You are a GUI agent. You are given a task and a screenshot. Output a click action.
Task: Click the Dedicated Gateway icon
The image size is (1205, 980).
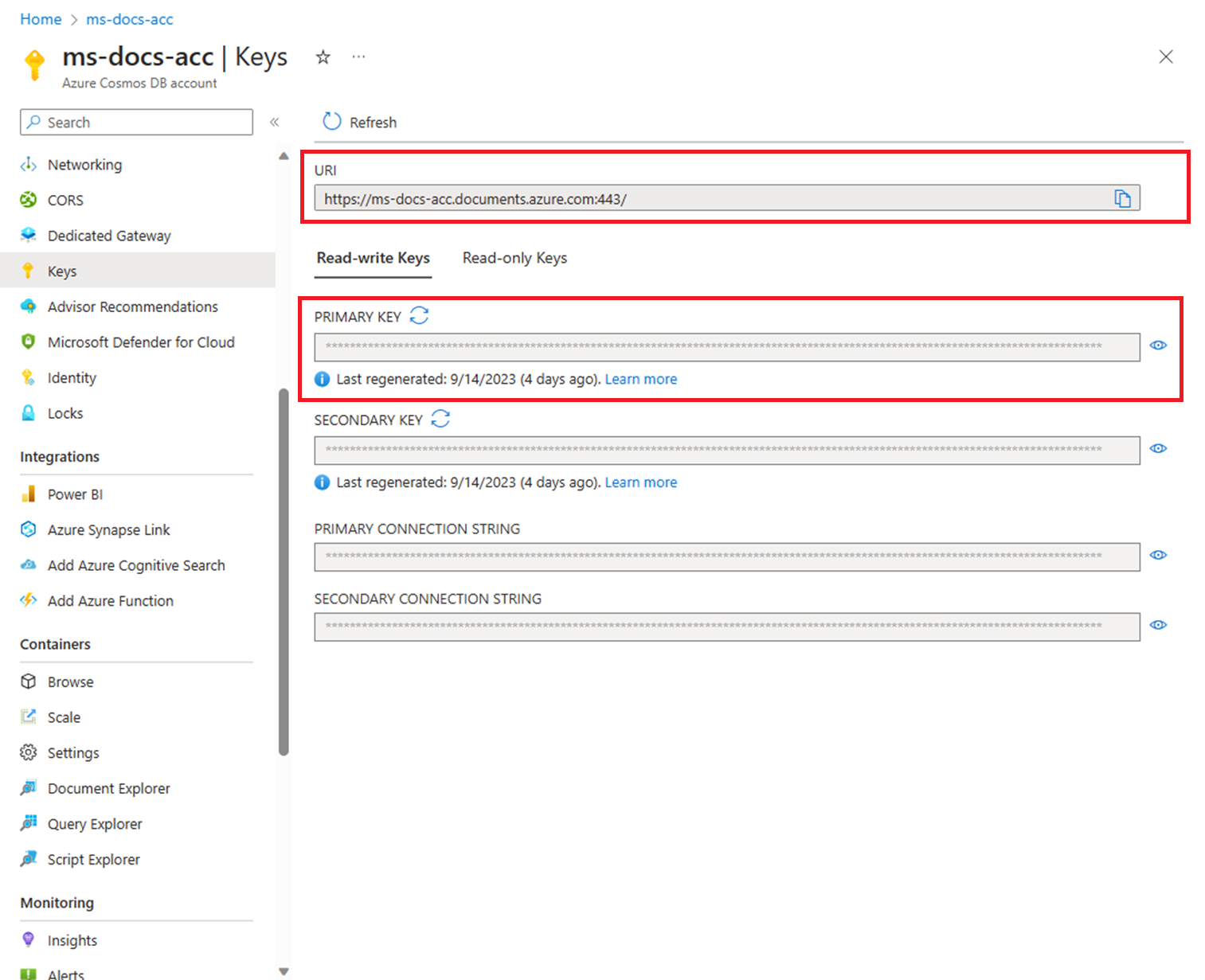click(29, 235)
